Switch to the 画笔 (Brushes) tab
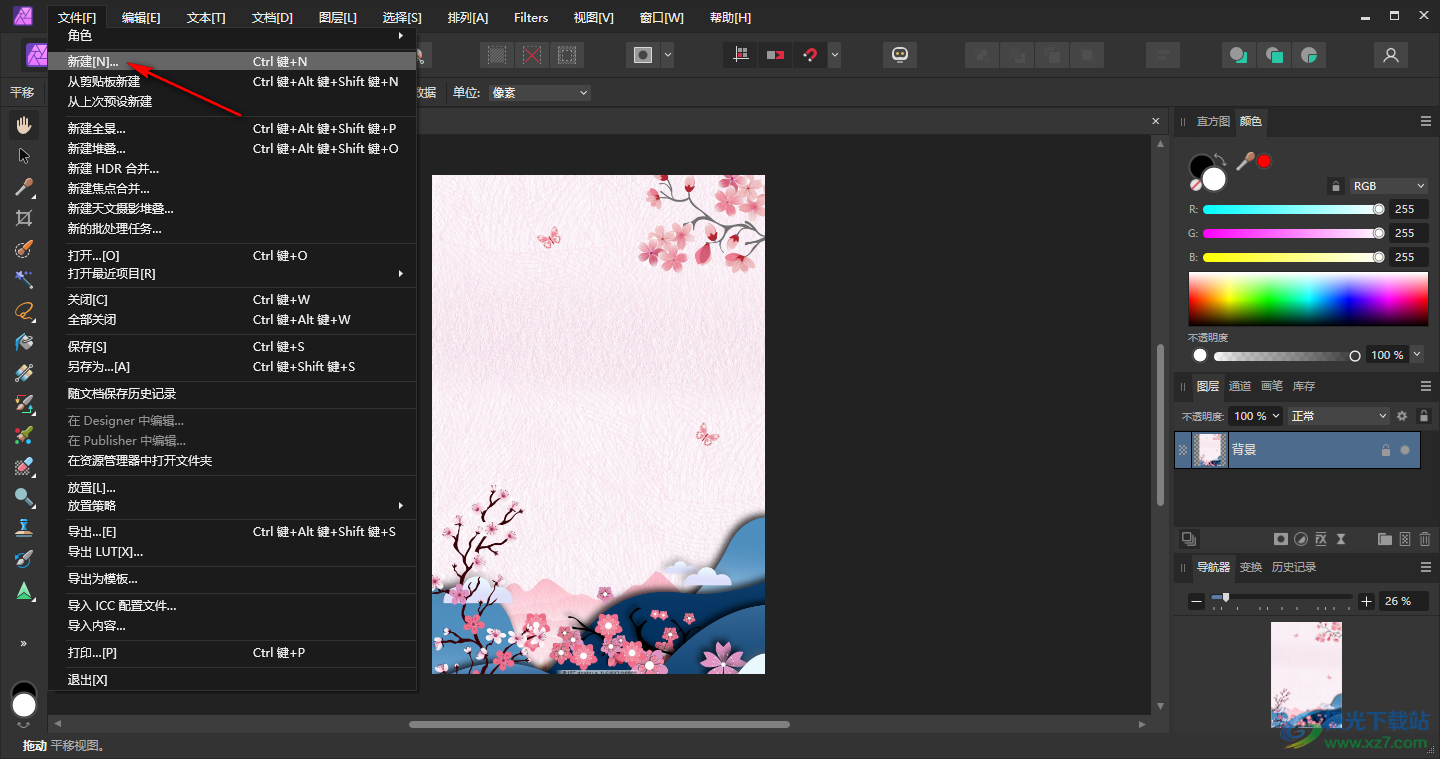The height and width of the screenshot is (759, 1440). [x=1272, y=386]
